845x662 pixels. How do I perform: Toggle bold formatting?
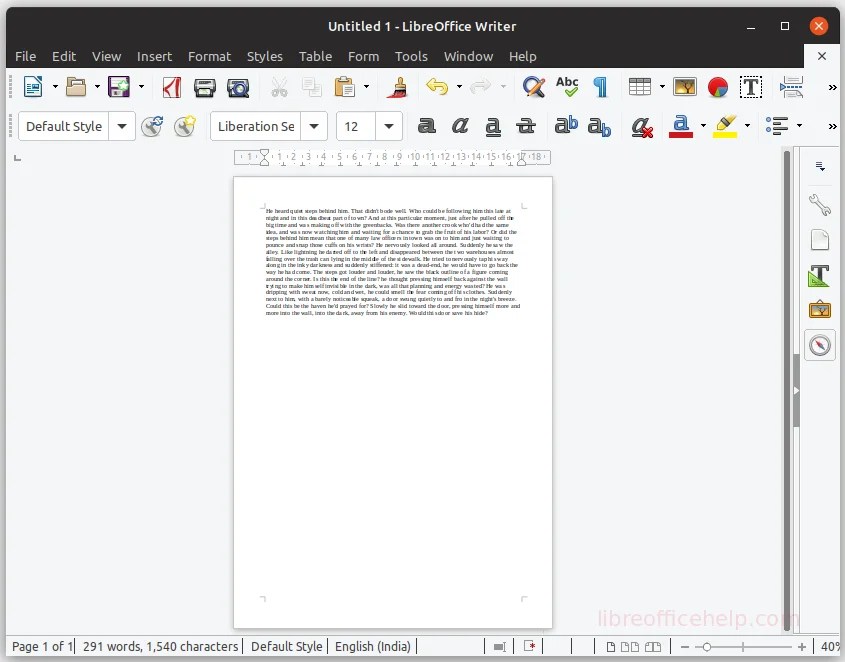point(426,126)
